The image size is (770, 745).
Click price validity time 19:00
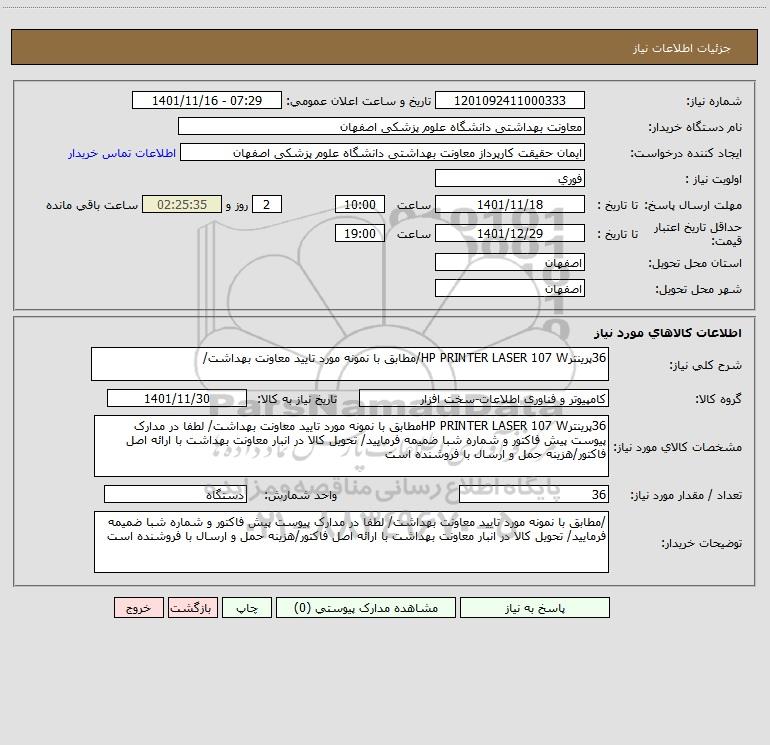[x=359, y=233]
